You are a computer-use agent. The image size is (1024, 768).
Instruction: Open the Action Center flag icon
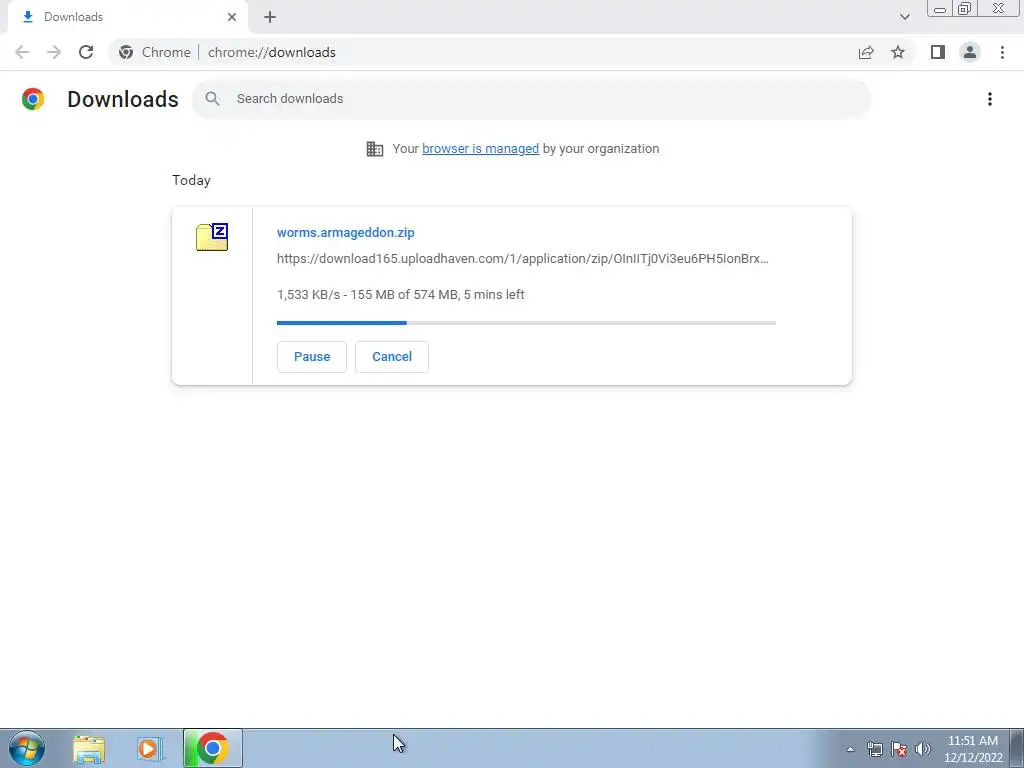point(899,749)
